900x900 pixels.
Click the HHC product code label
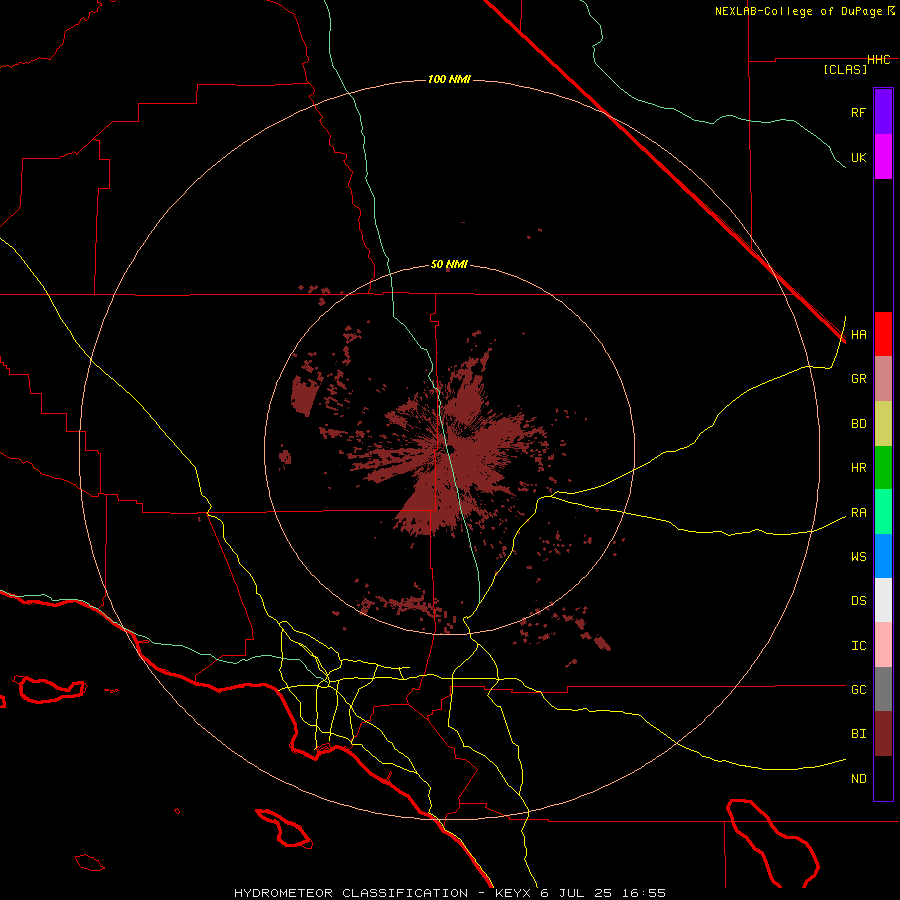click(x=878, y=60)
